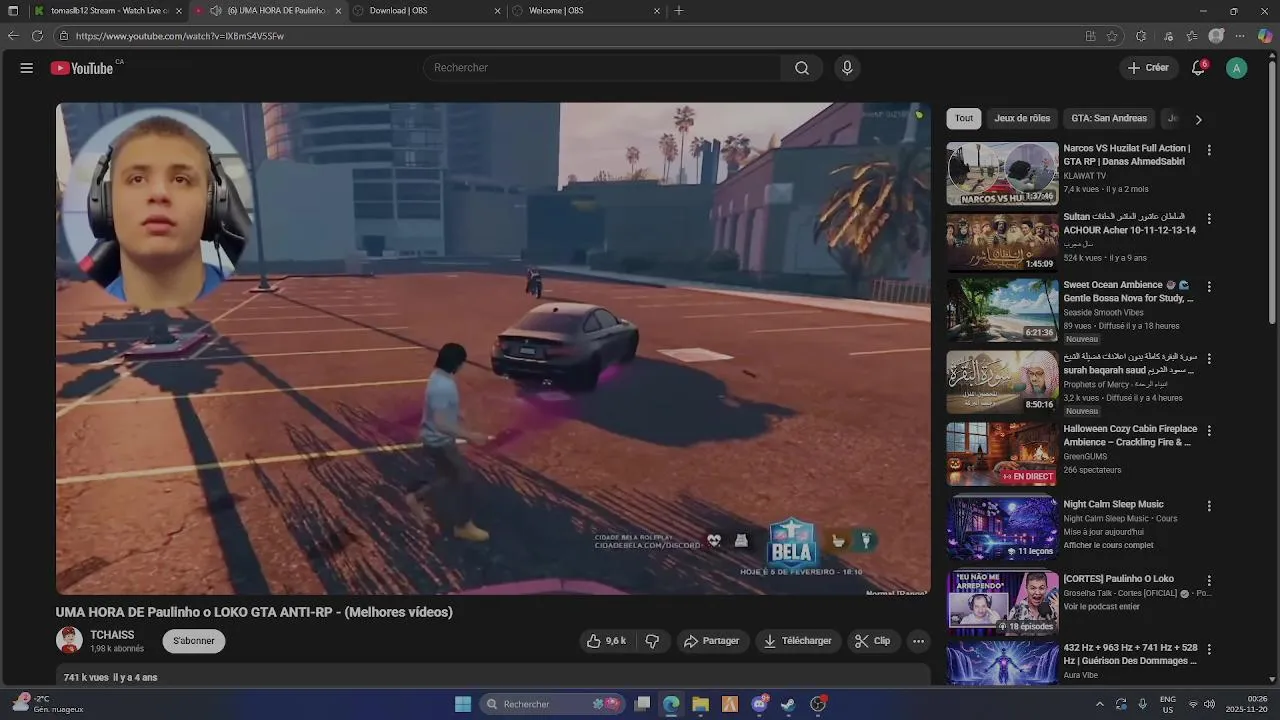Mute the YouTube tab via speaker icon
This screenshot has width=1280, height=720.
pyautogui.click(x=215, y=11)
